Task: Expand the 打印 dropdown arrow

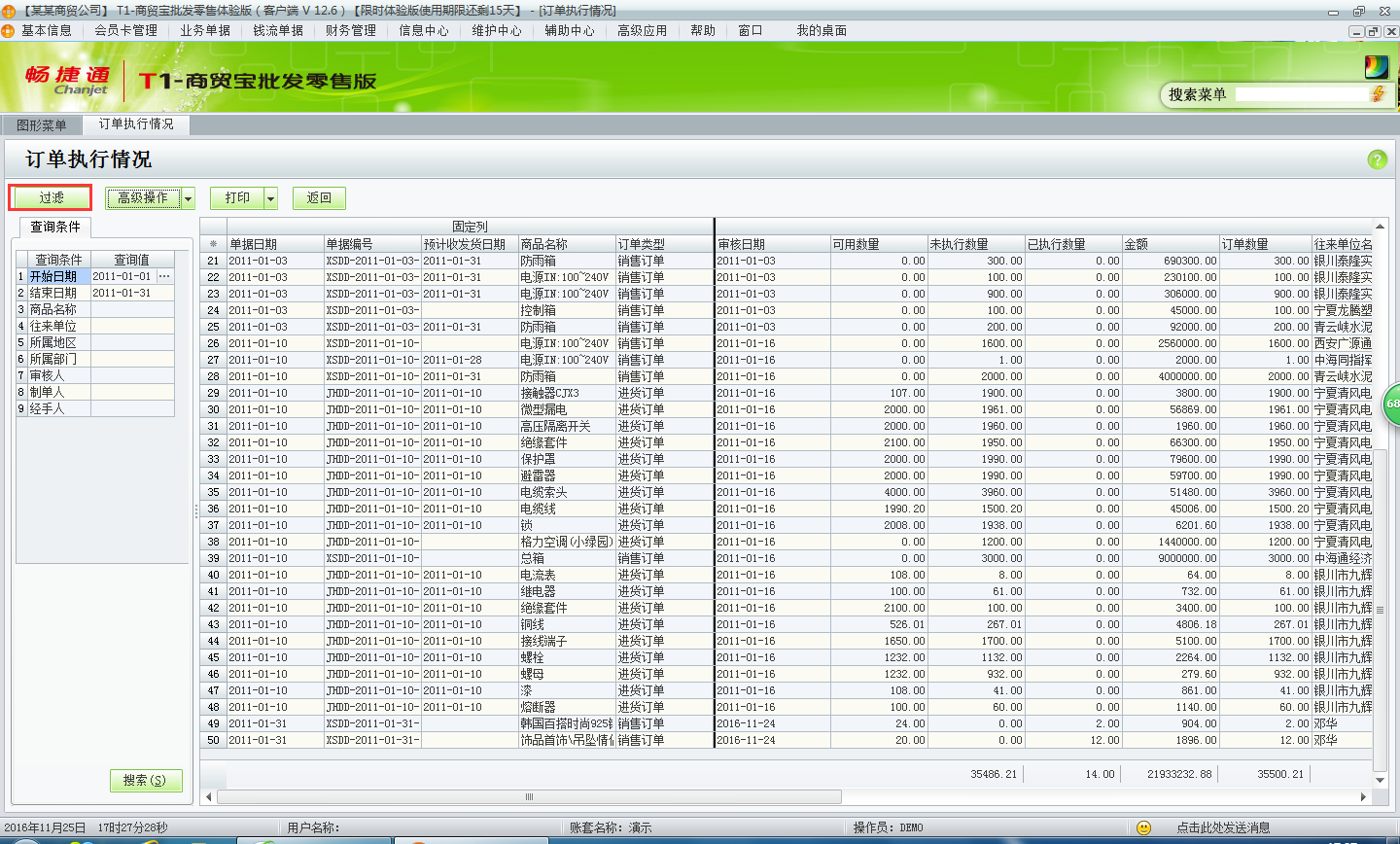Action: coord(271,198)
